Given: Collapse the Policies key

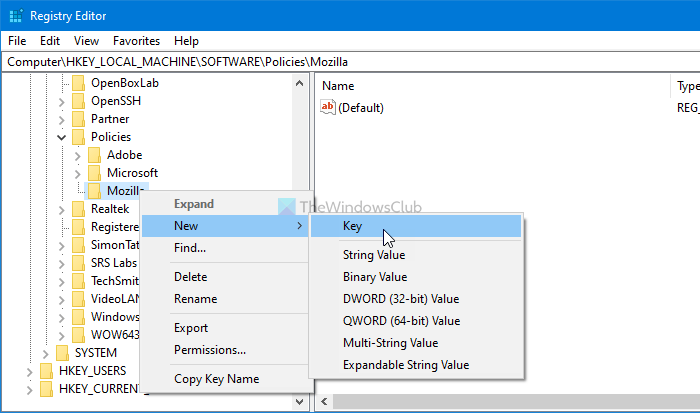Looking at the screenshot, I should click(x=62, y=138).
